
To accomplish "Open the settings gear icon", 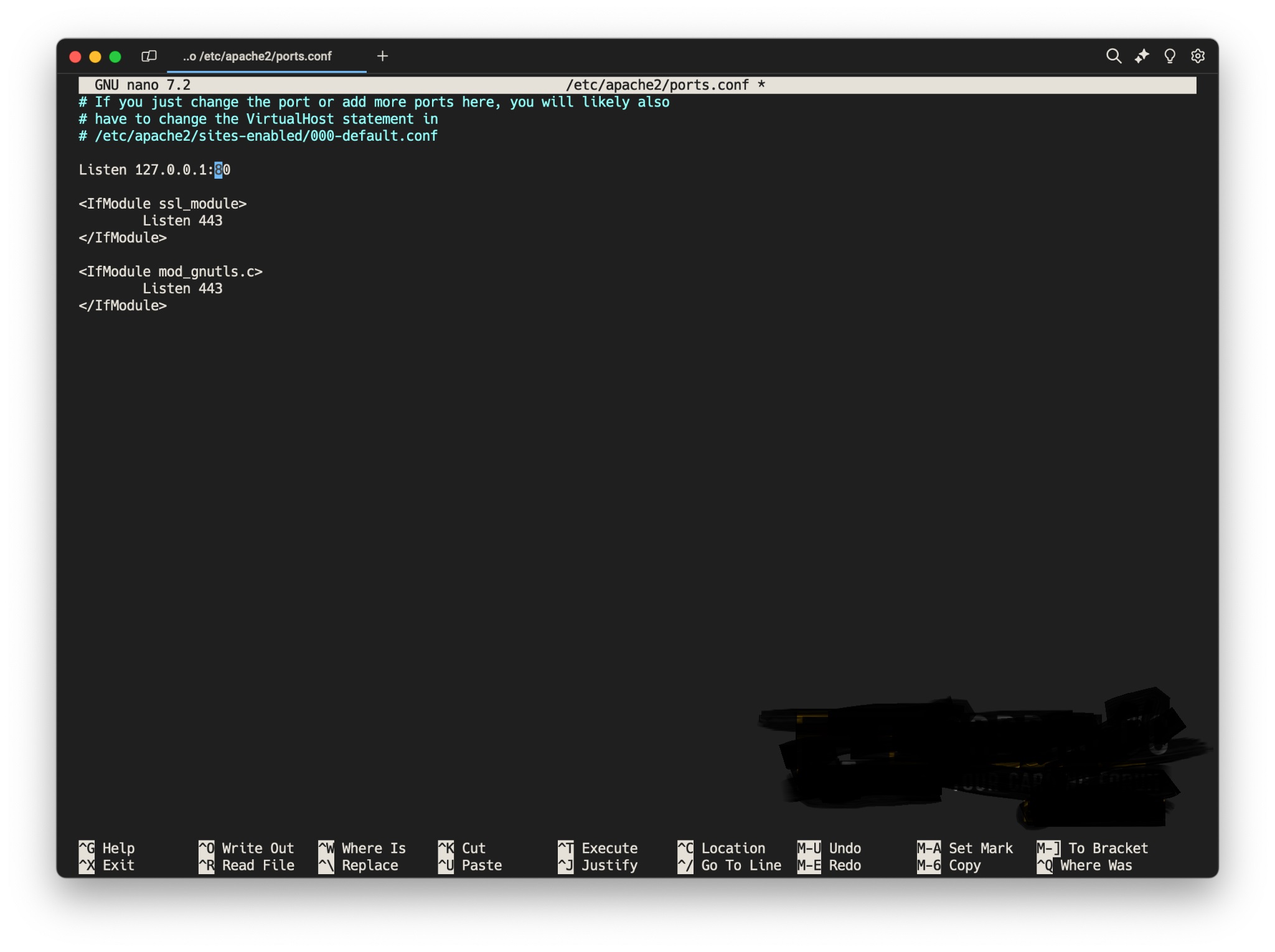I will (x=1197, y=56).
